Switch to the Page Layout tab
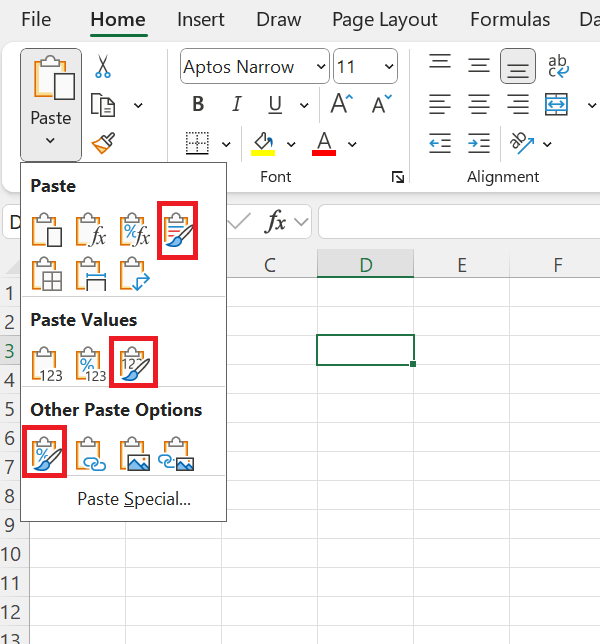The height and width of the screenshot is (644, 603). tap(385, 20)
